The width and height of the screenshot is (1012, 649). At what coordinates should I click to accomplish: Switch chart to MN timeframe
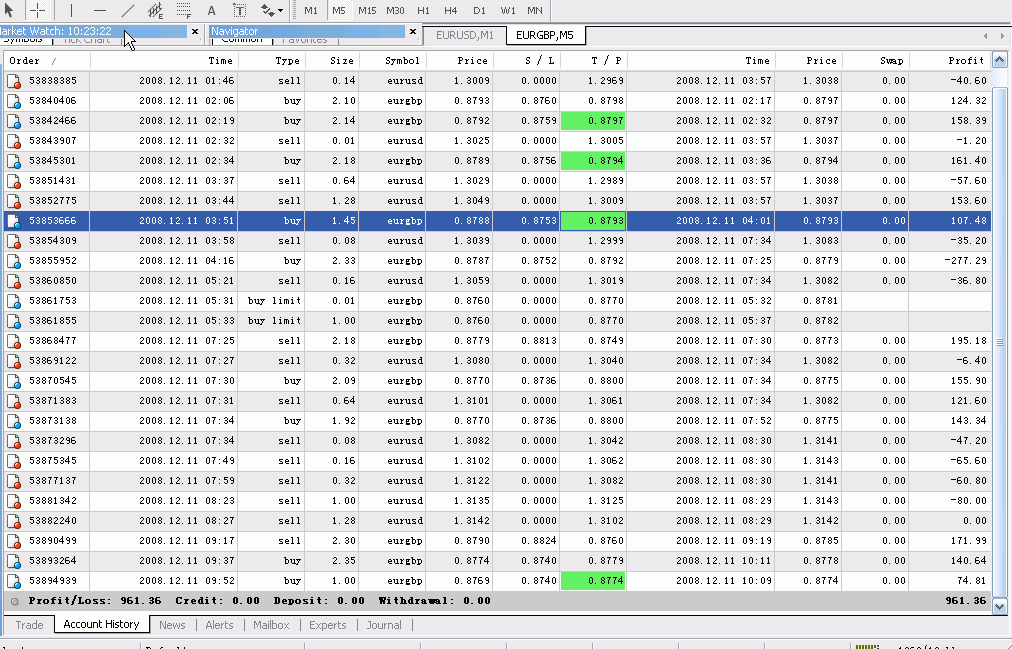coord(535,10)
